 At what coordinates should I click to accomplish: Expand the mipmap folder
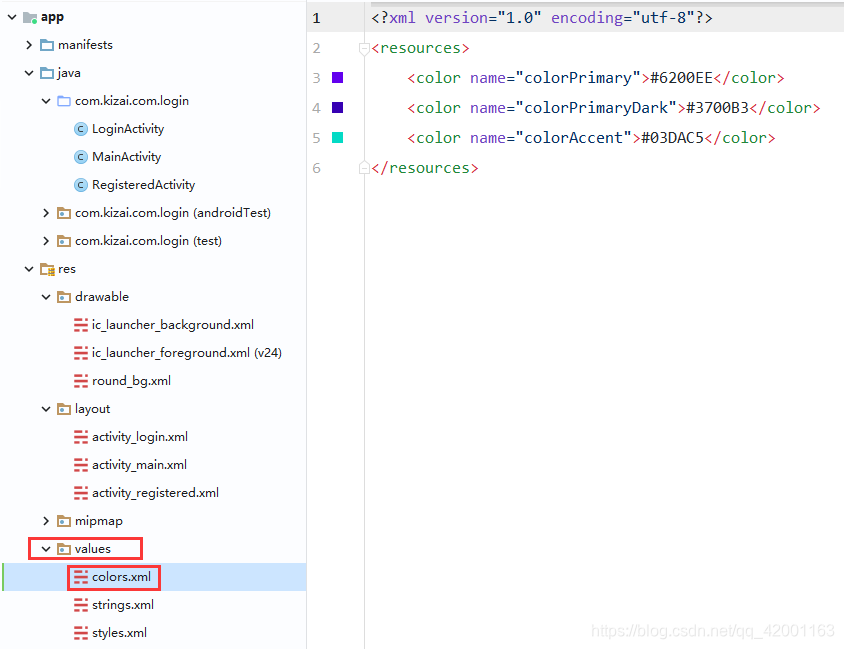(46, 521)
